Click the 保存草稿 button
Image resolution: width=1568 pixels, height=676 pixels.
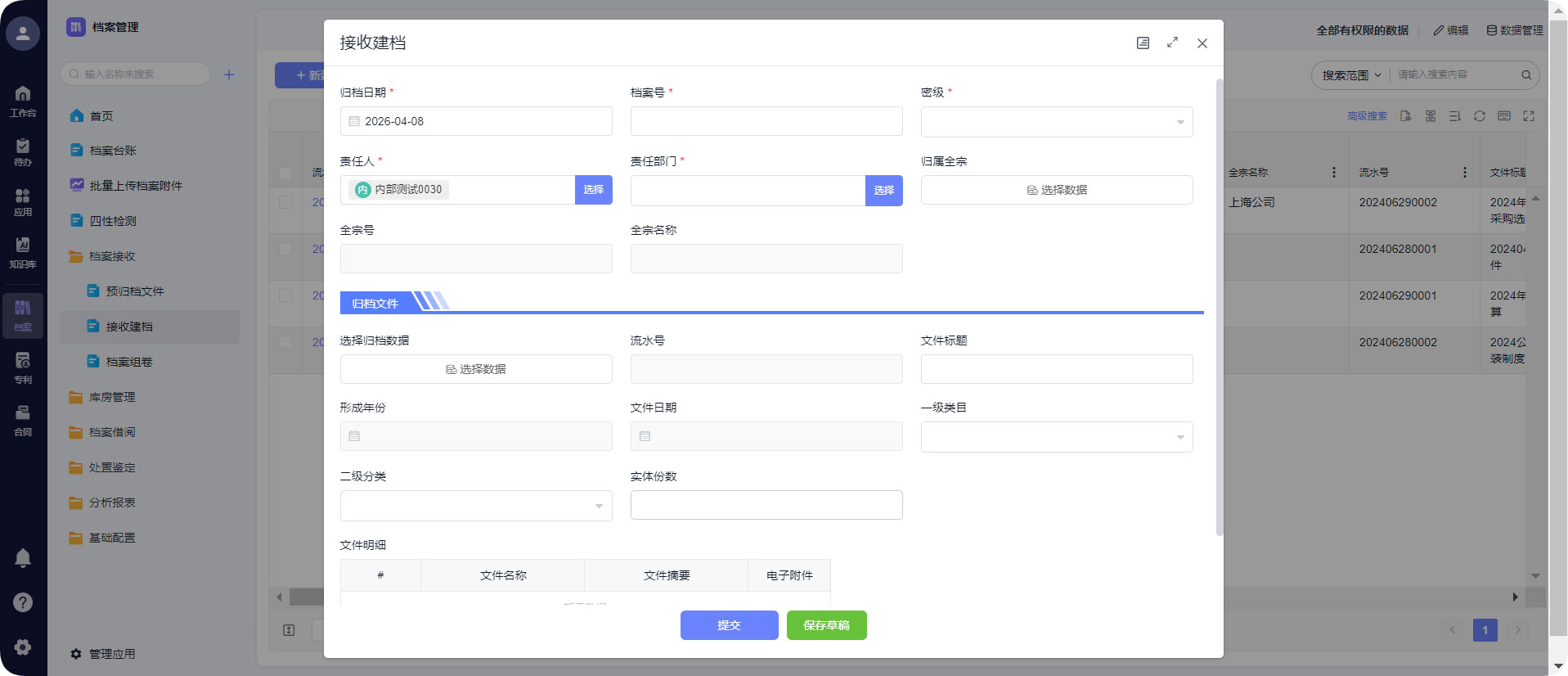tap(826, 625)
